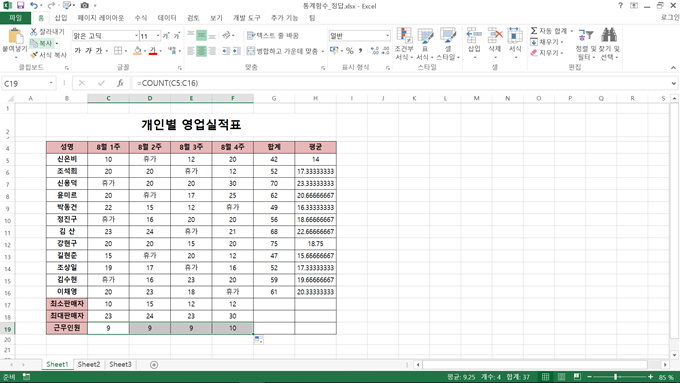Redo the last undone action
This screenshot has width=680, height=383.
pos(51,6)
